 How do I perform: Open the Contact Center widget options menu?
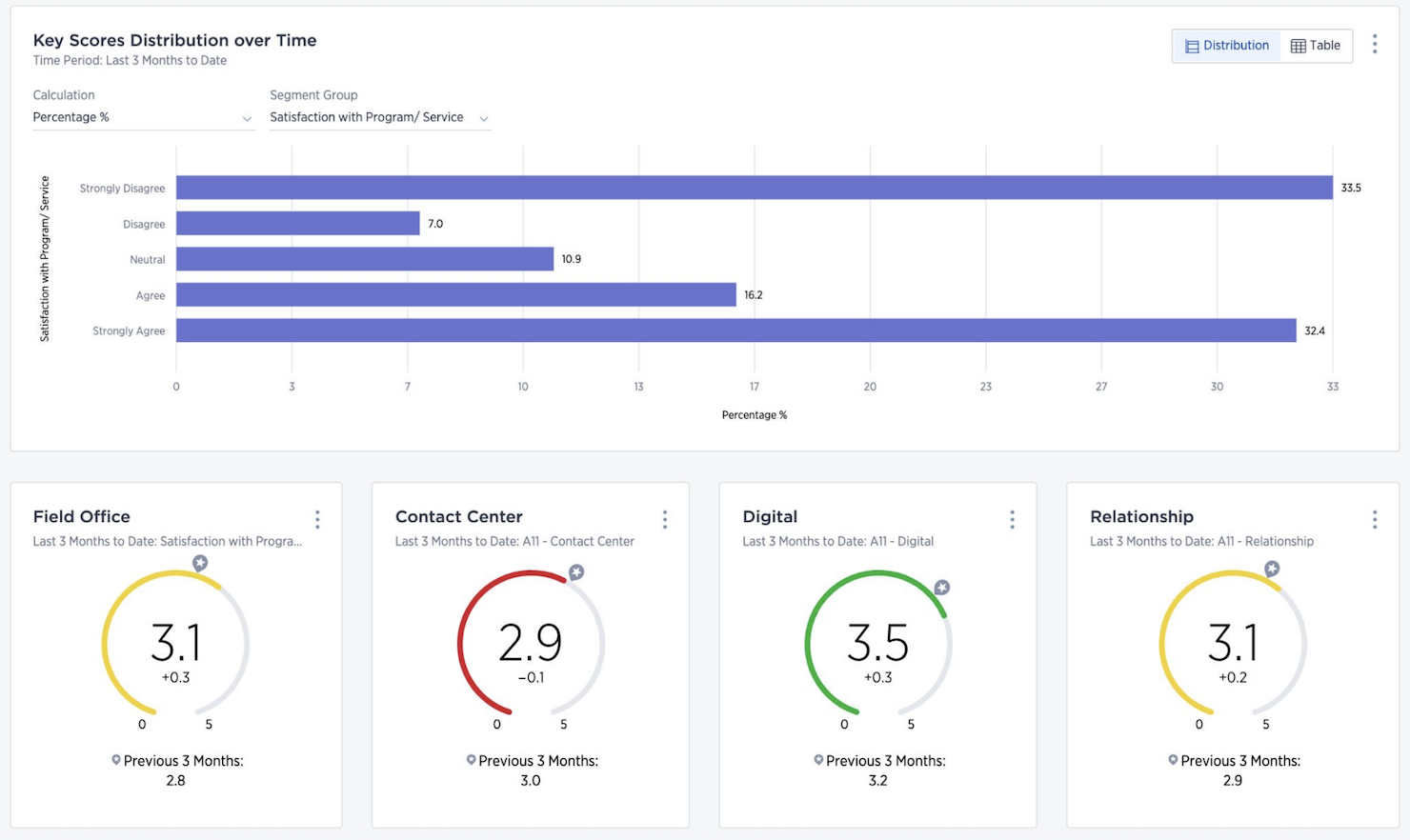click(x=665, y=519)
